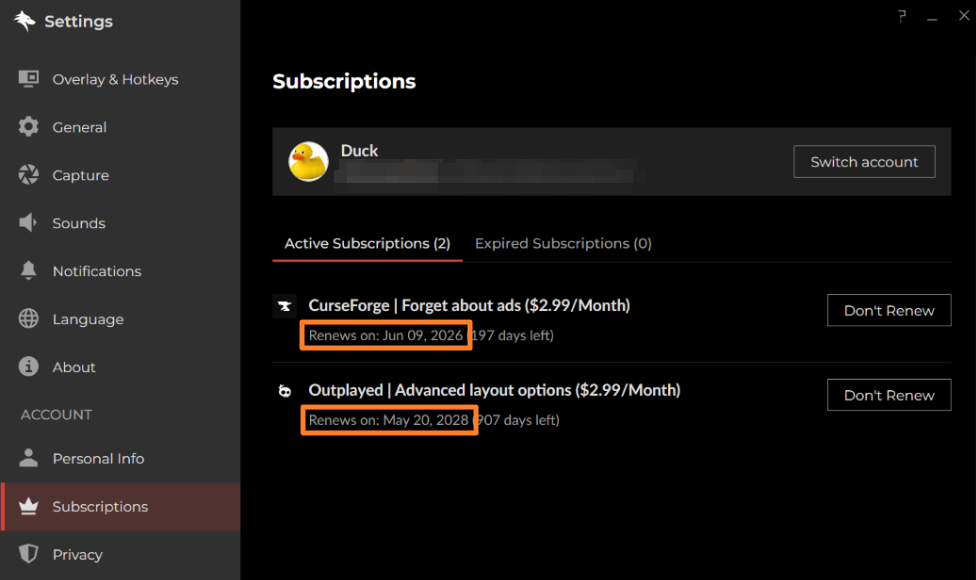This screenshot has height=580, width=976.
Task: Click the ACCOUNT section label
Action: click(x=56, y=414)
